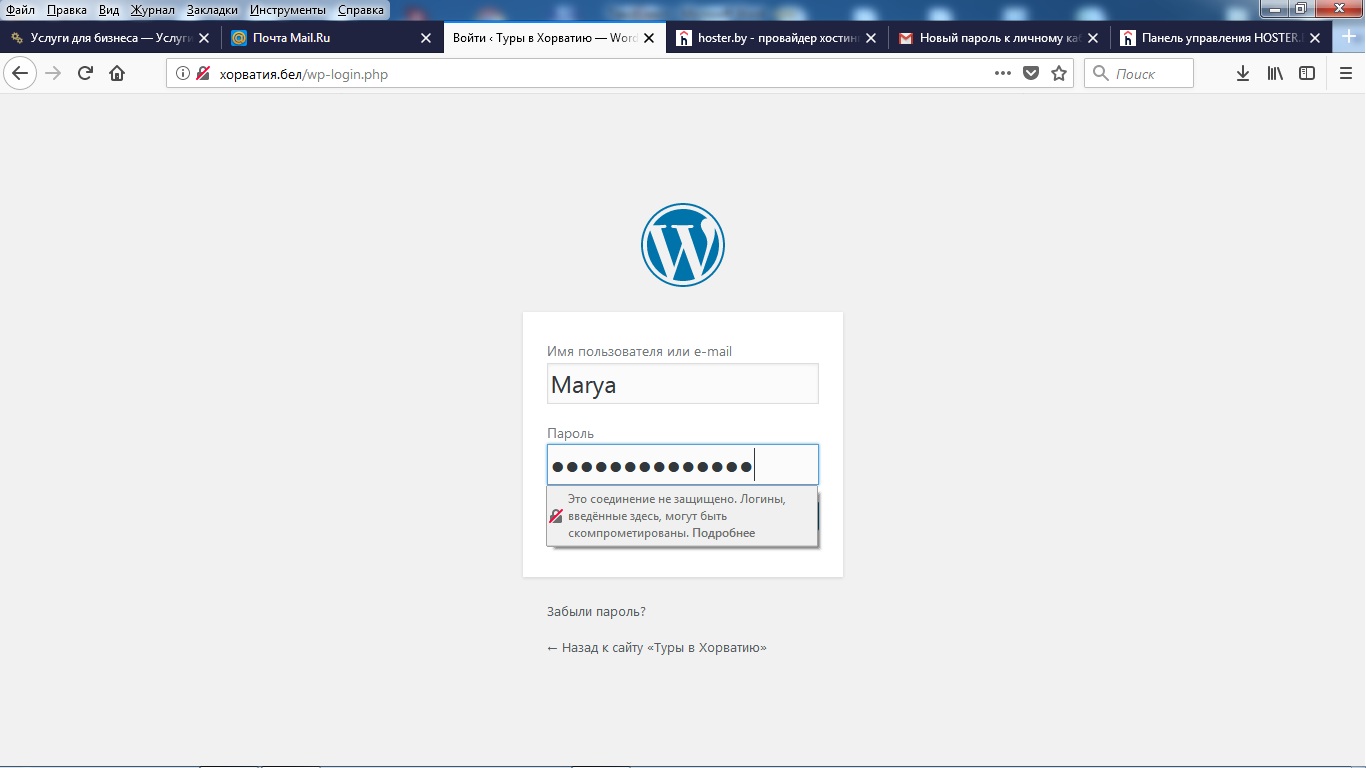1366x768 pixels.
Task: Open the Инструменты menu
Action: pyautogui.click(x=287, y=10)
